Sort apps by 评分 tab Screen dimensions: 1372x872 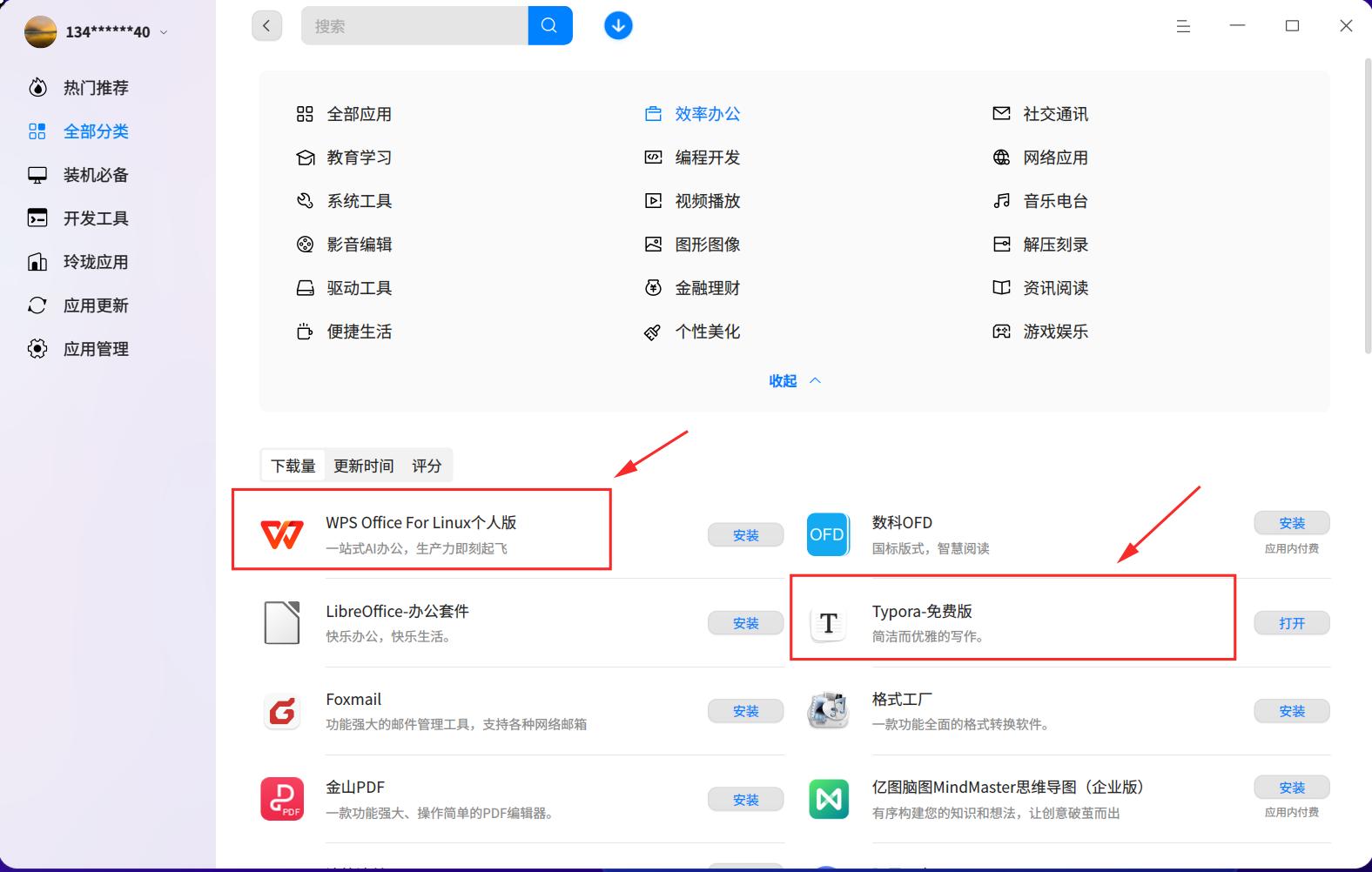point(427,466)
